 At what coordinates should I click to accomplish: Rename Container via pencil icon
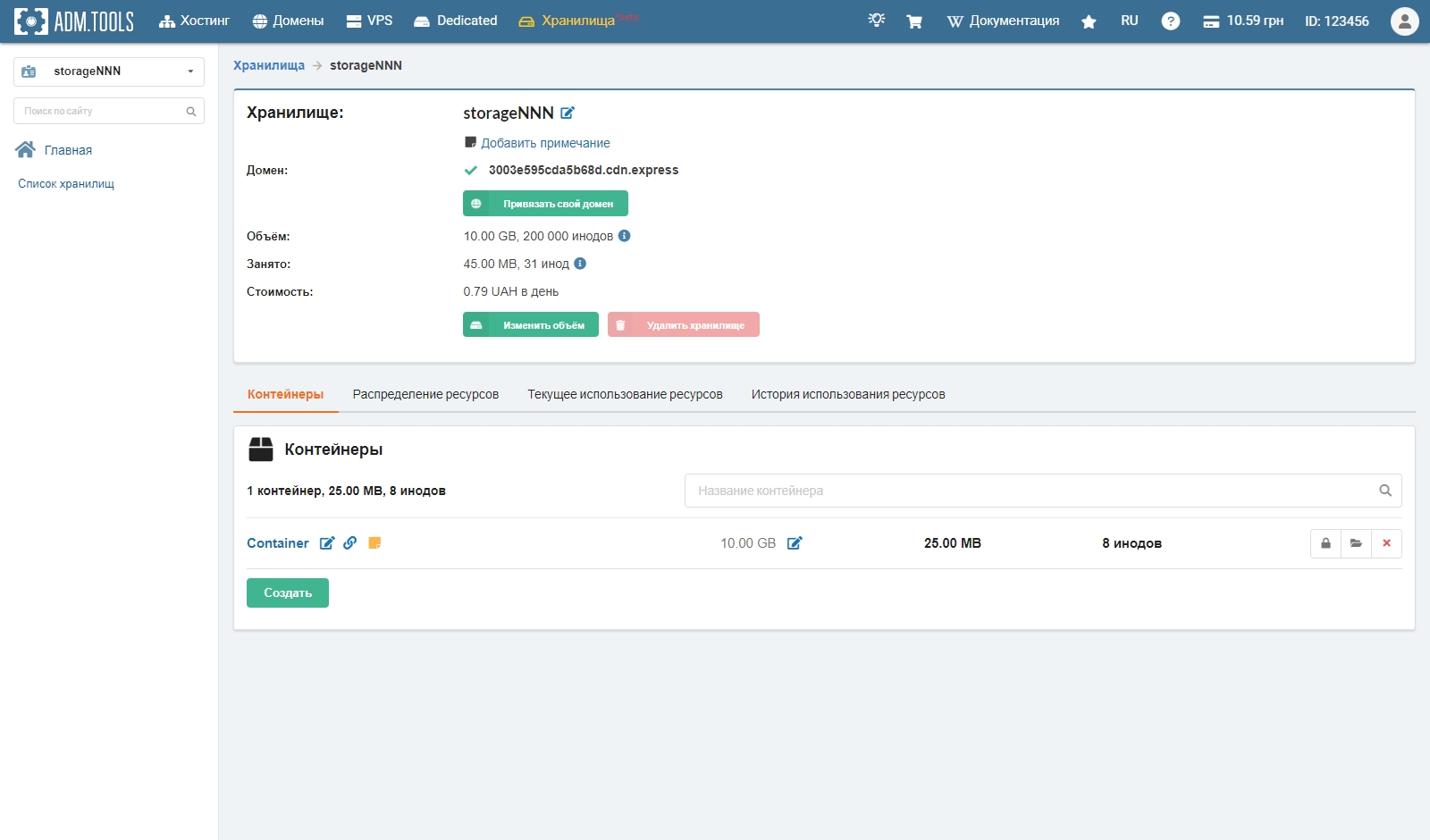pos(327,543)
